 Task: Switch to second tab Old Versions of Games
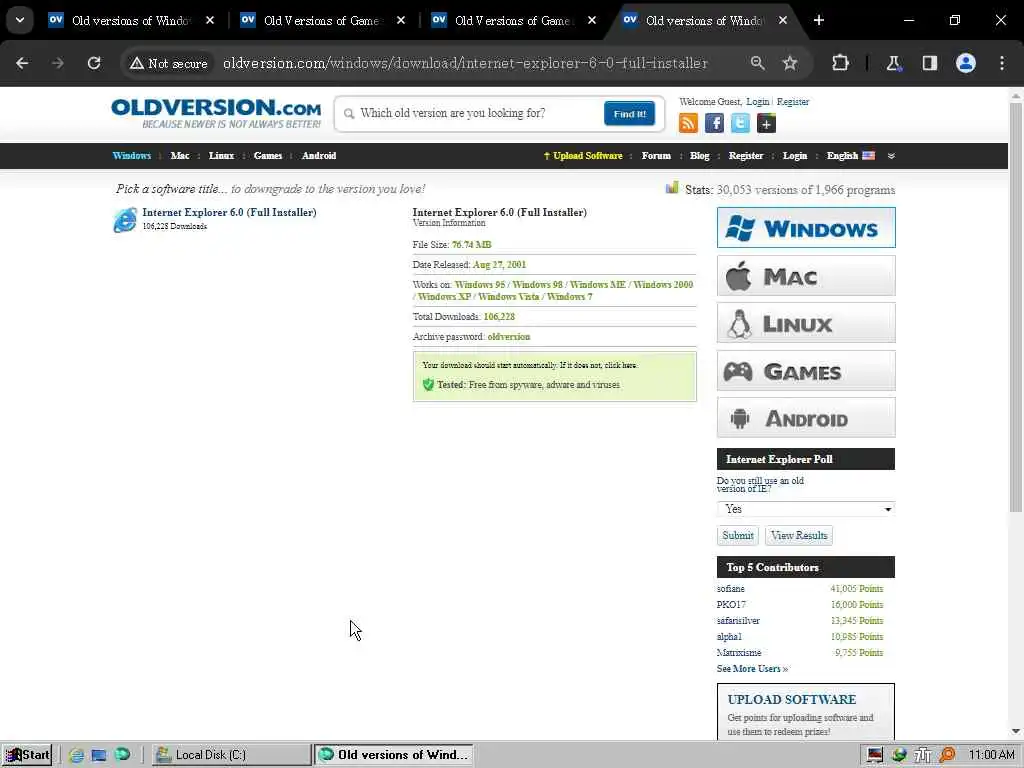point(321,21)
